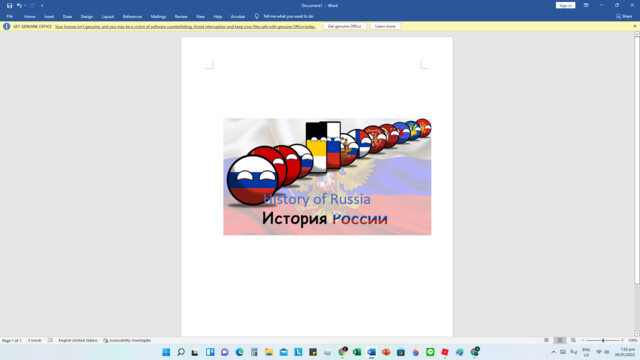Open Microsoft Store from taskbar
This screenshot has height=360, width=640.
coord(401,352)
